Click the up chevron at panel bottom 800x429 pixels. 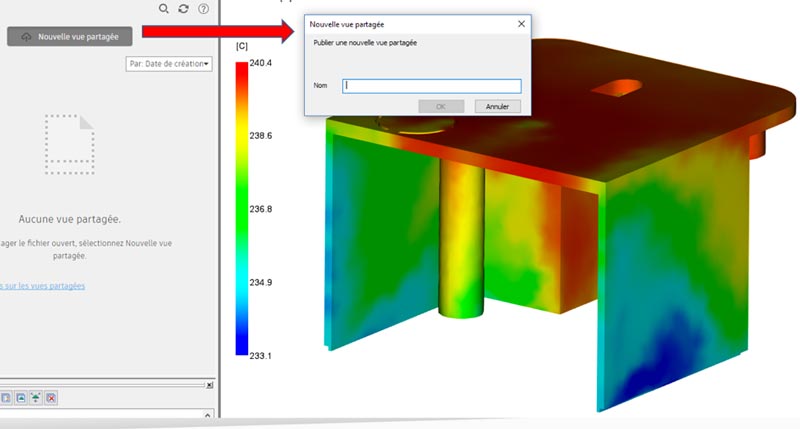(208, 415)
